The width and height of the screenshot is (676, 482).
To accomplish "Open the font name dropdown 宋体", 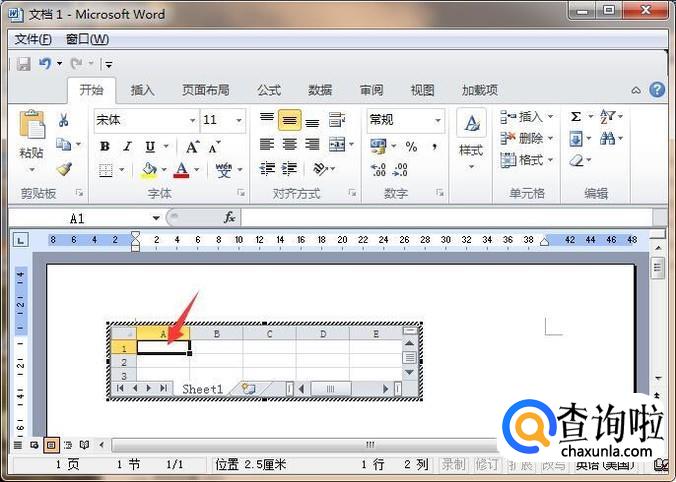I will [x=192, y=120].
